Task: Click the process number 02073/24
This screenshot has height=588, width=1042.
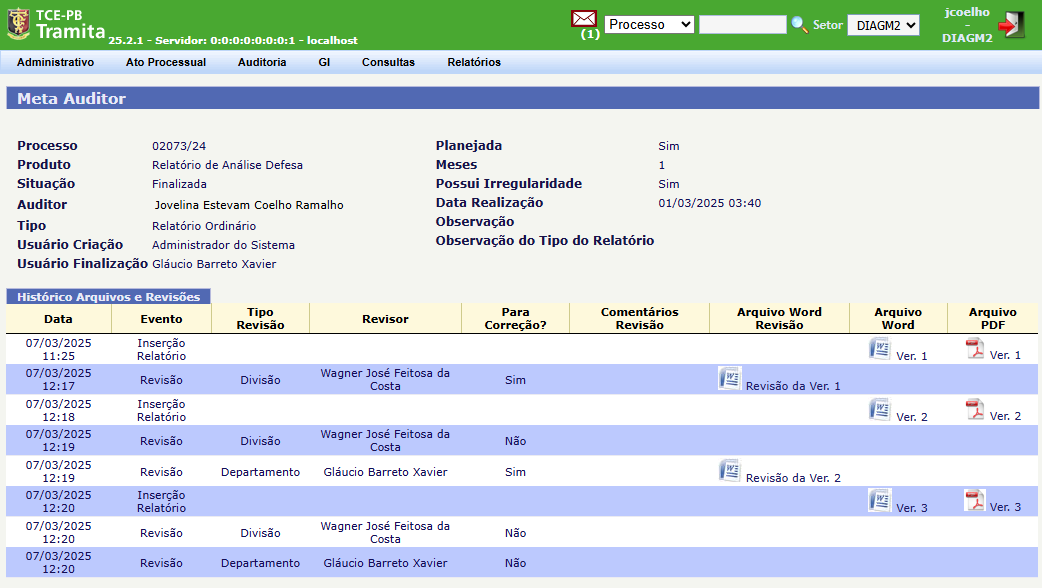Action: coord(179,146)
